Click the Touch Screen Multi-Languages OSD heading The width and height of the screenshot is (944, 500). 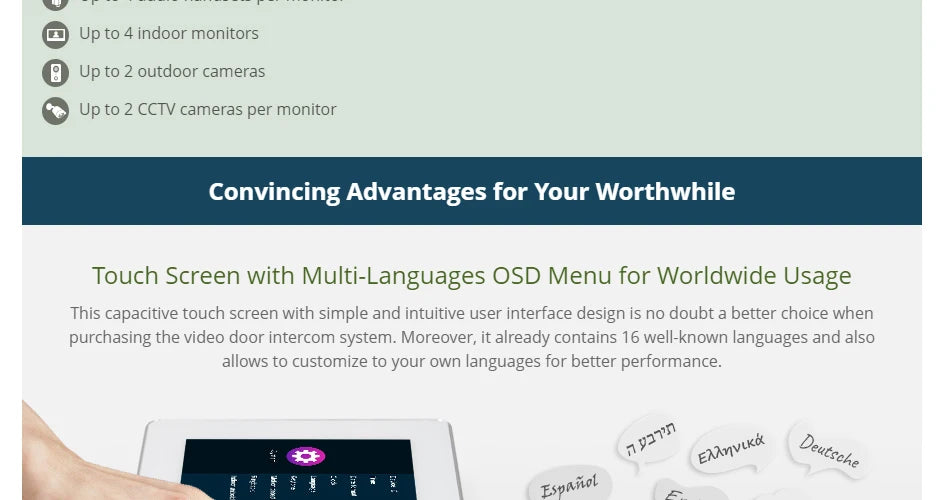[471, 276]
